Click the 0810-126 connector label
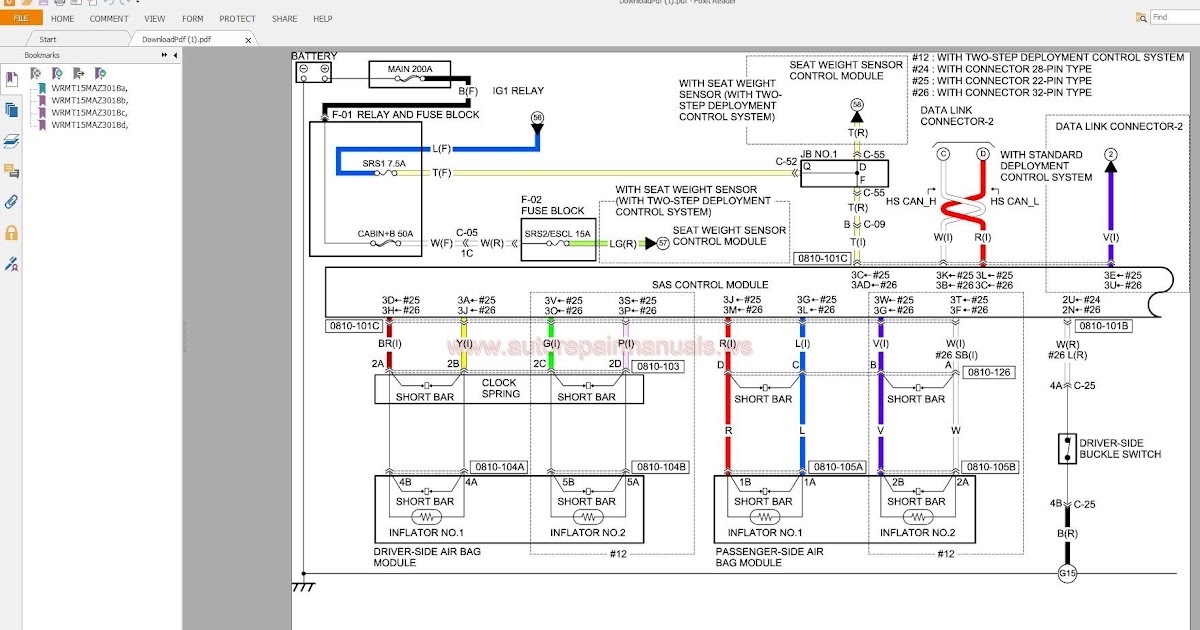Viewport: 1200px width, 630px height. (x=987, y=372)
